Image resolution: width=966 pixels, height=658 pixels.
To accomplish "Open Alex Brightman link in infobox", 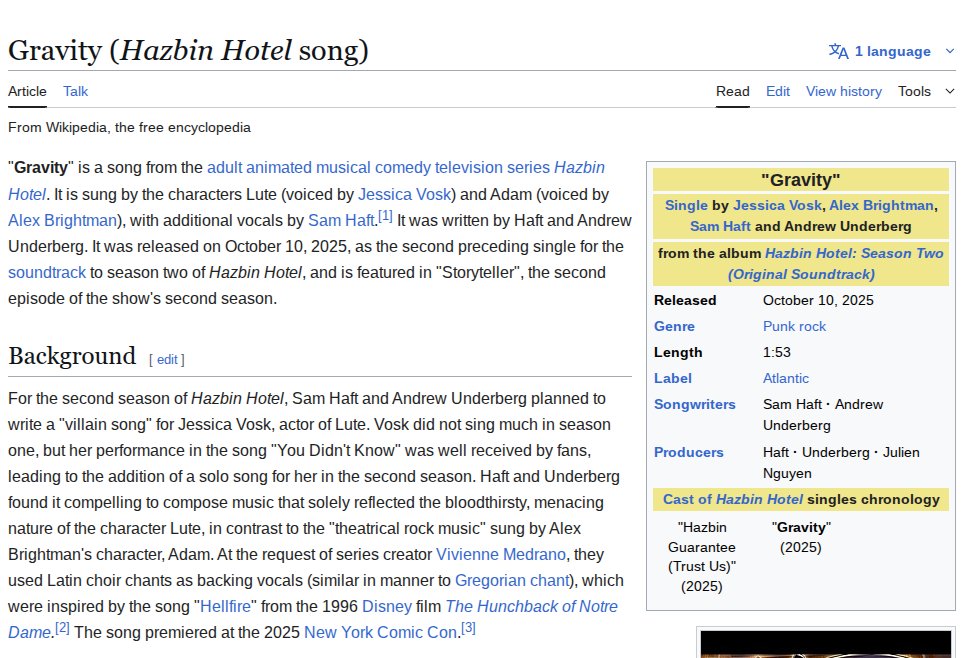I will tap(882, 205).
